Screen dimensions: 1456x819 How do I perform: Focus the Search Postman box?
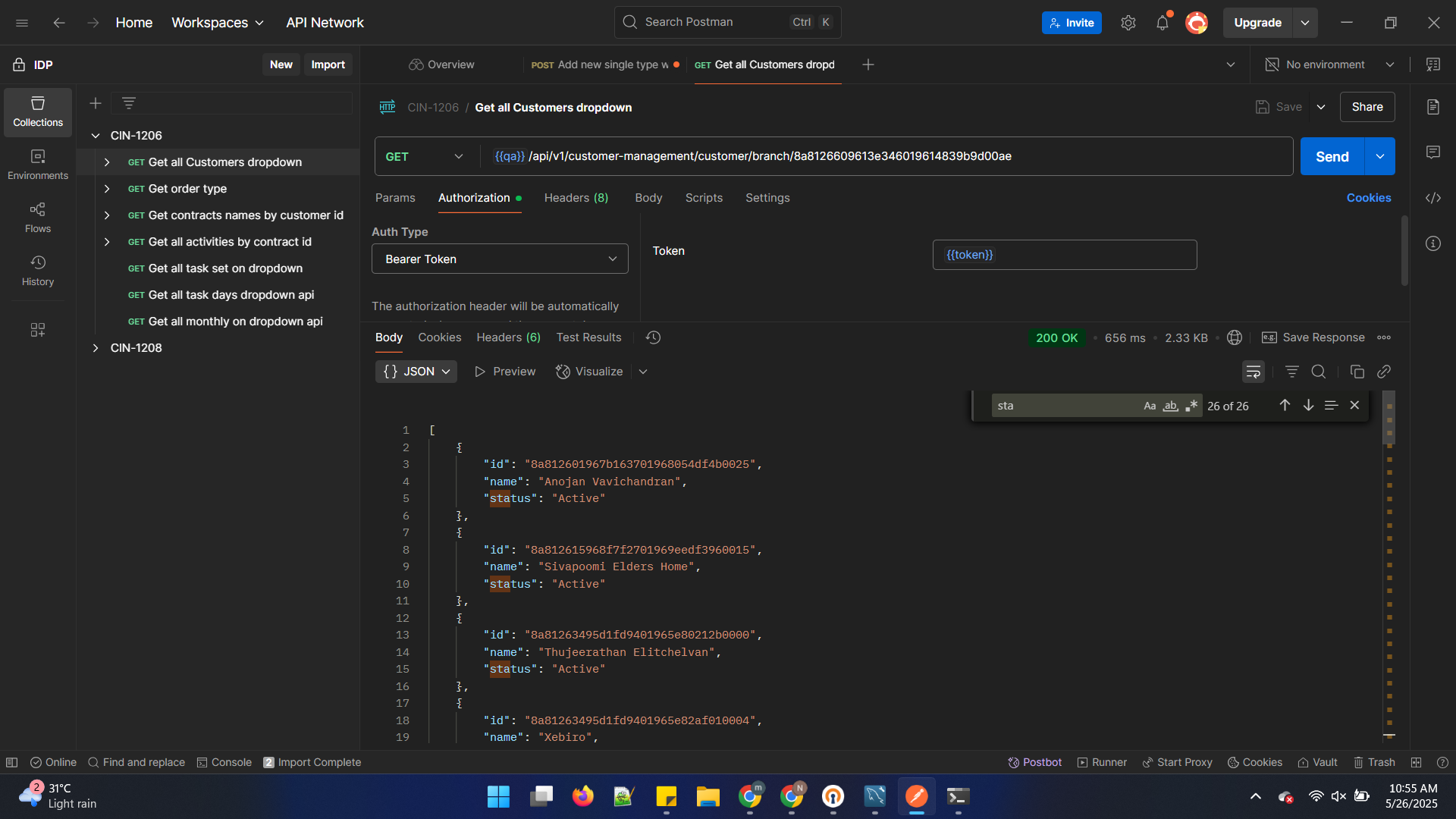coord(728,23)
